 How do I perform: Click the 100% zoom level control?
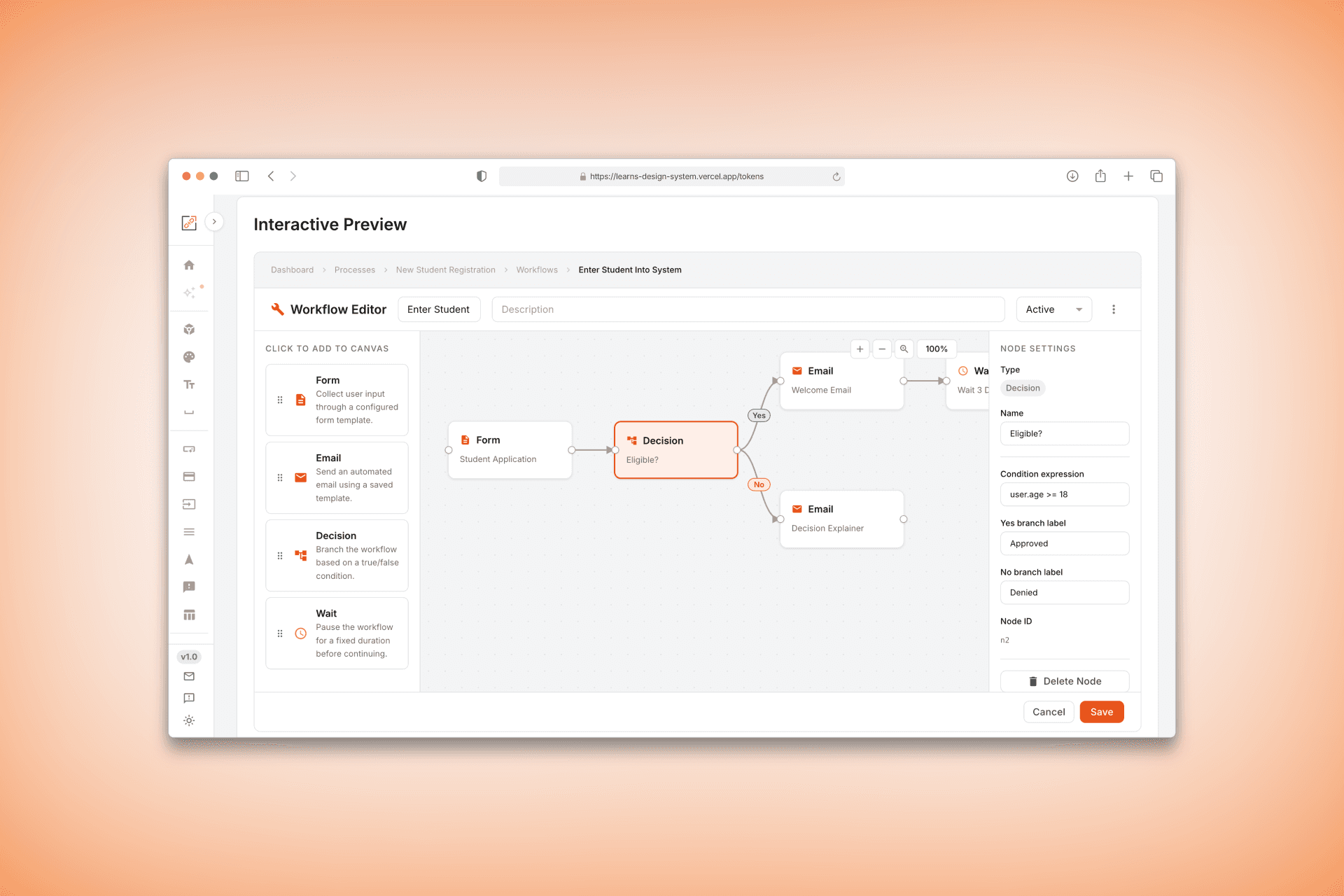(x=936, y=349)
